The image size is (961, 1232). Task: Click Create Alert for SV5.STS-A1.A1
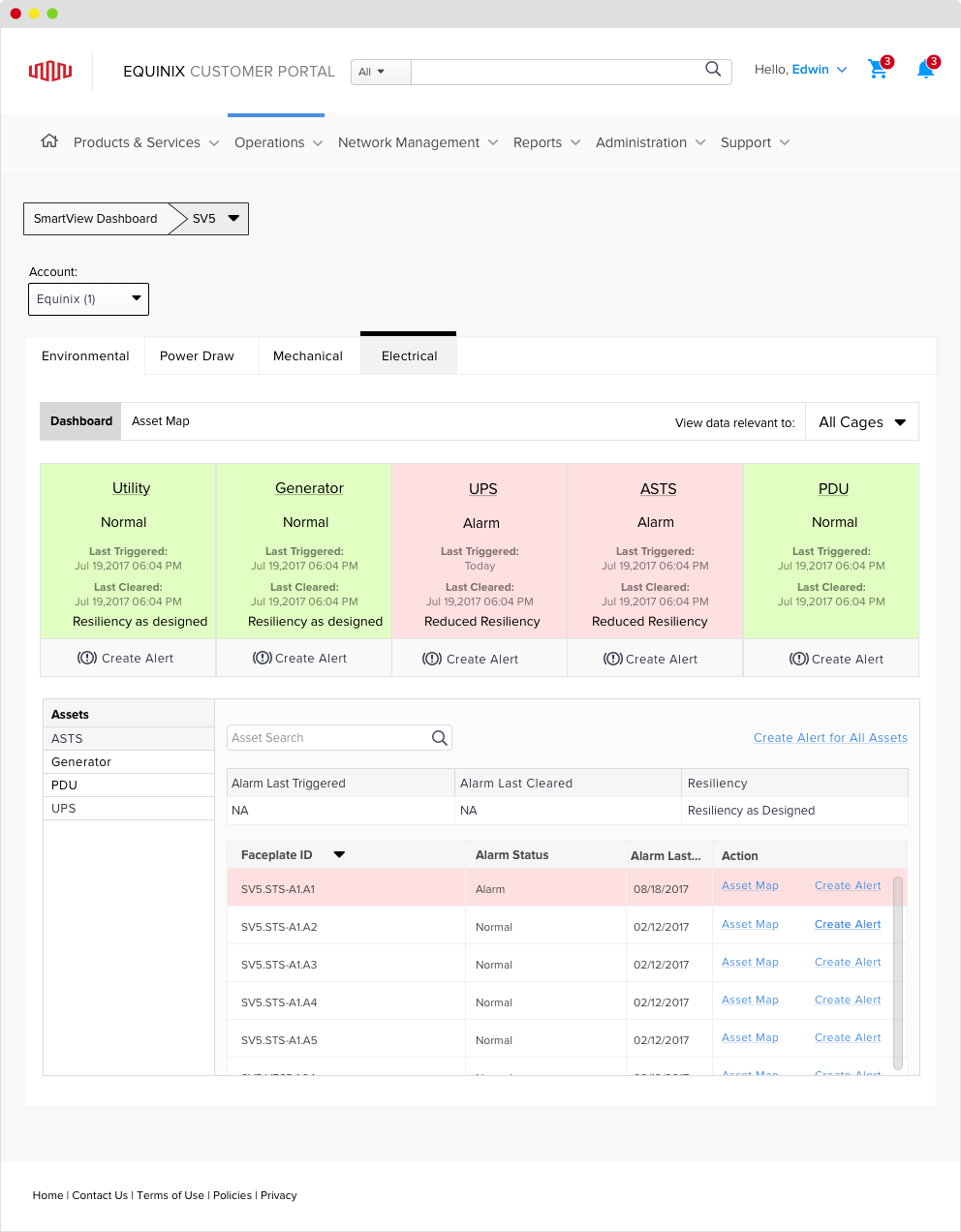(848, 885)
